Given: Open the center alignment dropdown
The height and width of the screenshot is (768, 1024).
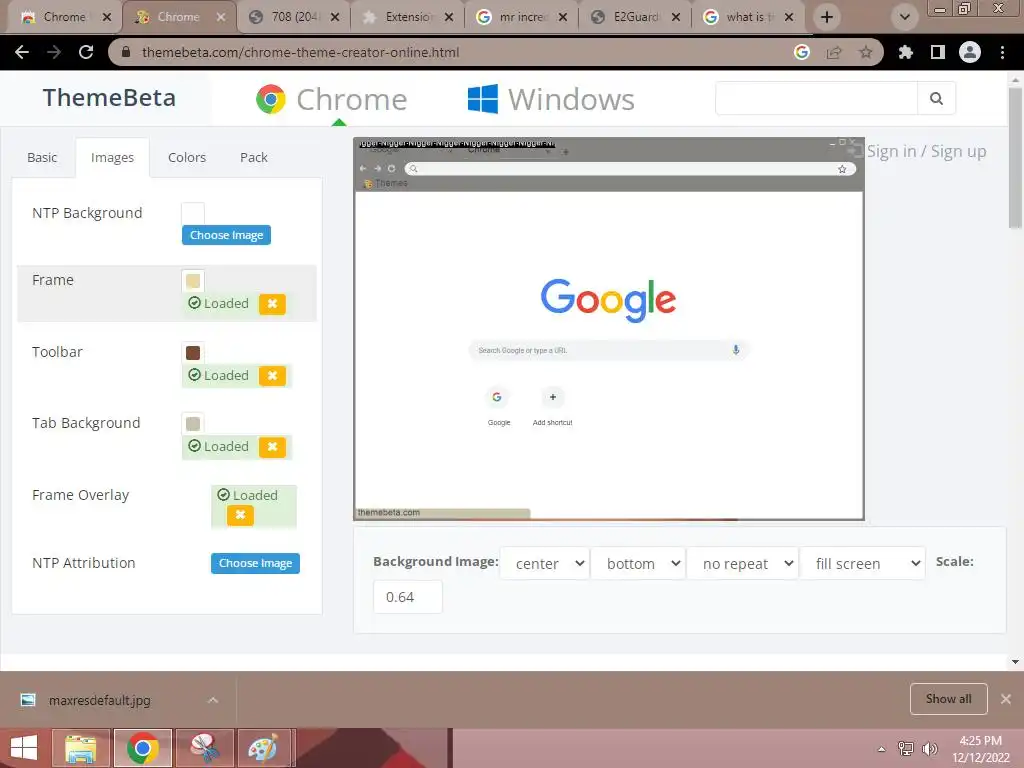Looking at the screenshot, I should [545, 563].
